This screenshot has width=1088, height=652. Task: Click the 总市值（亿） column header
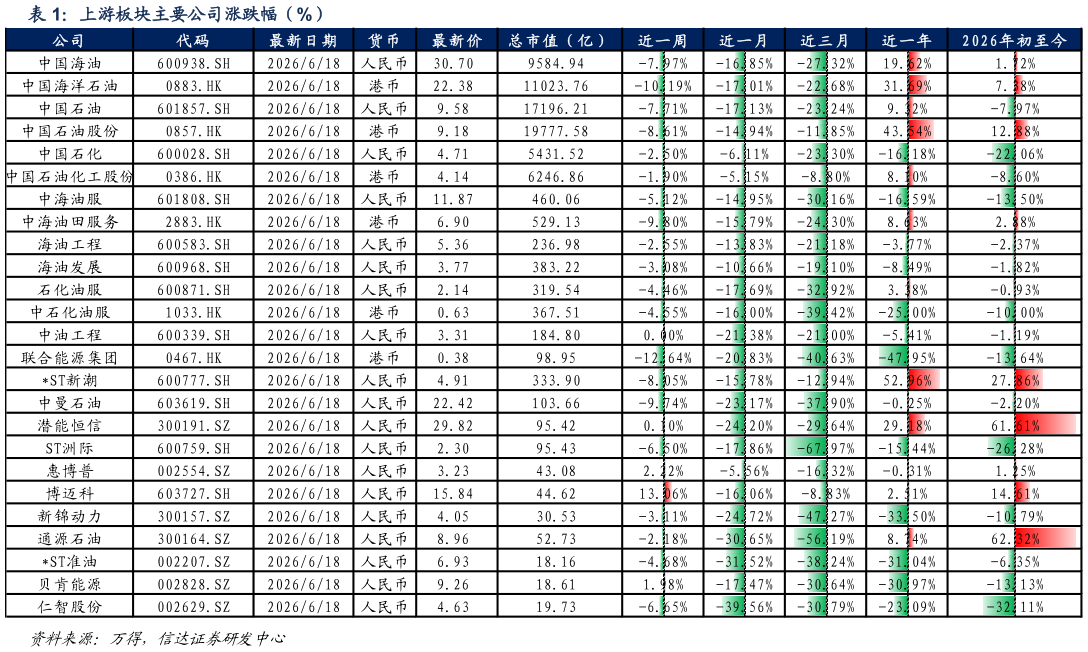point(559,40)
